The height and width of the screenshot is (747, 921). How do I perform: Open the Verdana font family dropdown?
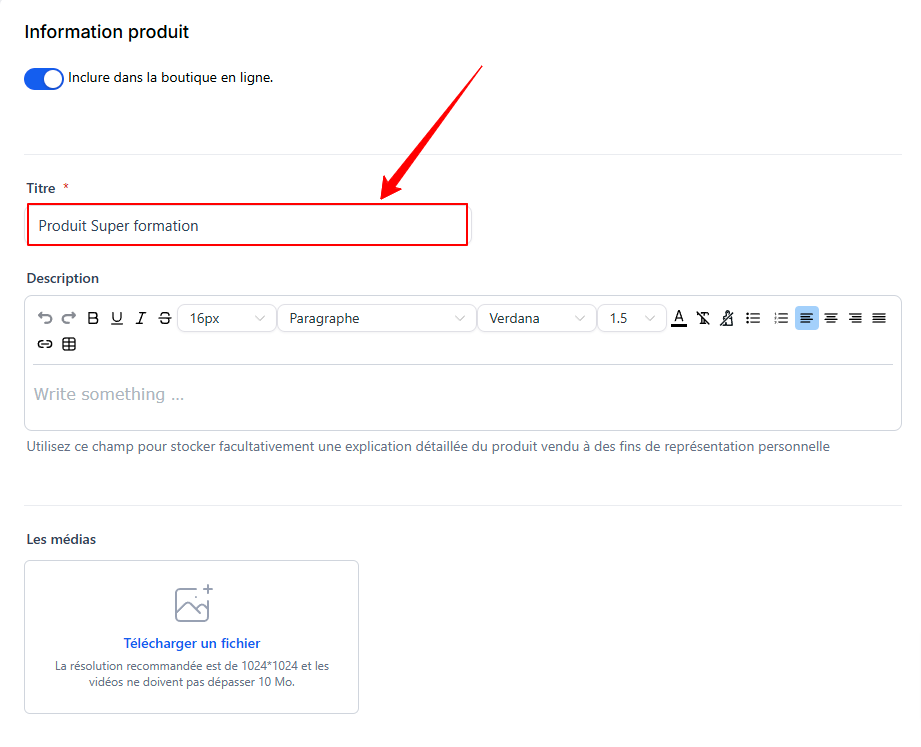(536, 318)
